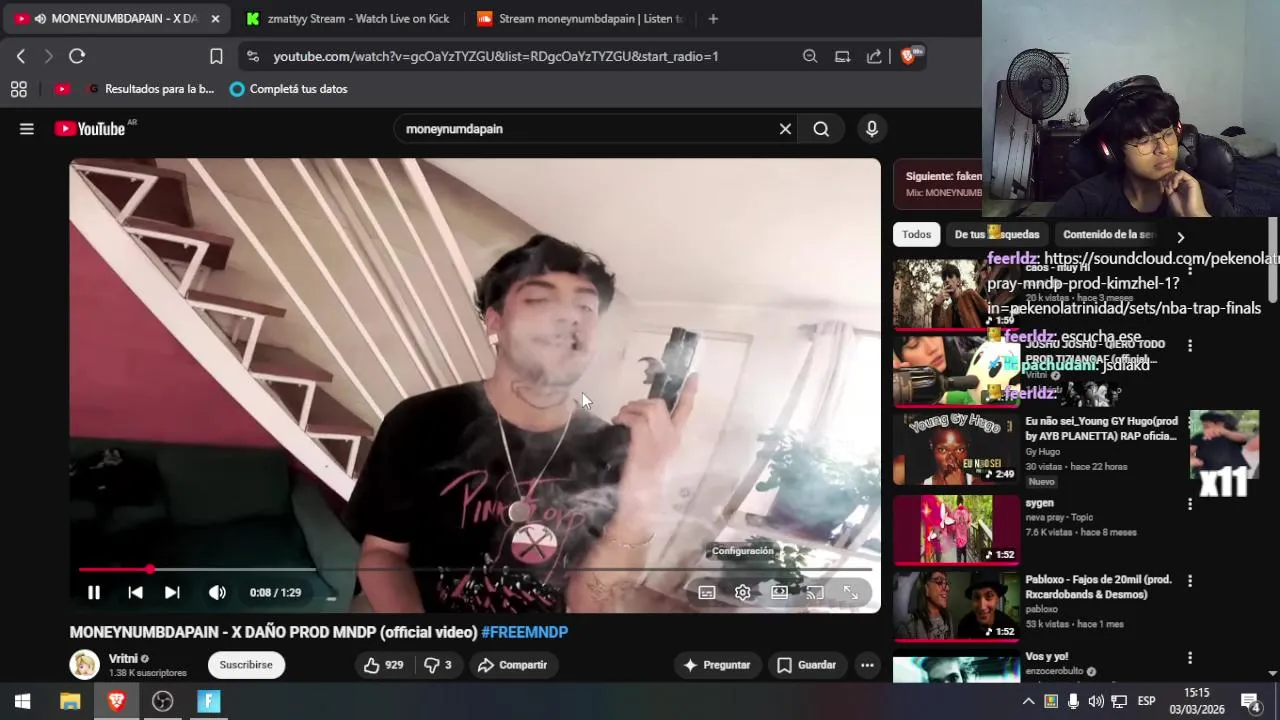View site information icon in address bar
The width and height of the screenshot is (1280, 720).
[x=253, y=57]
